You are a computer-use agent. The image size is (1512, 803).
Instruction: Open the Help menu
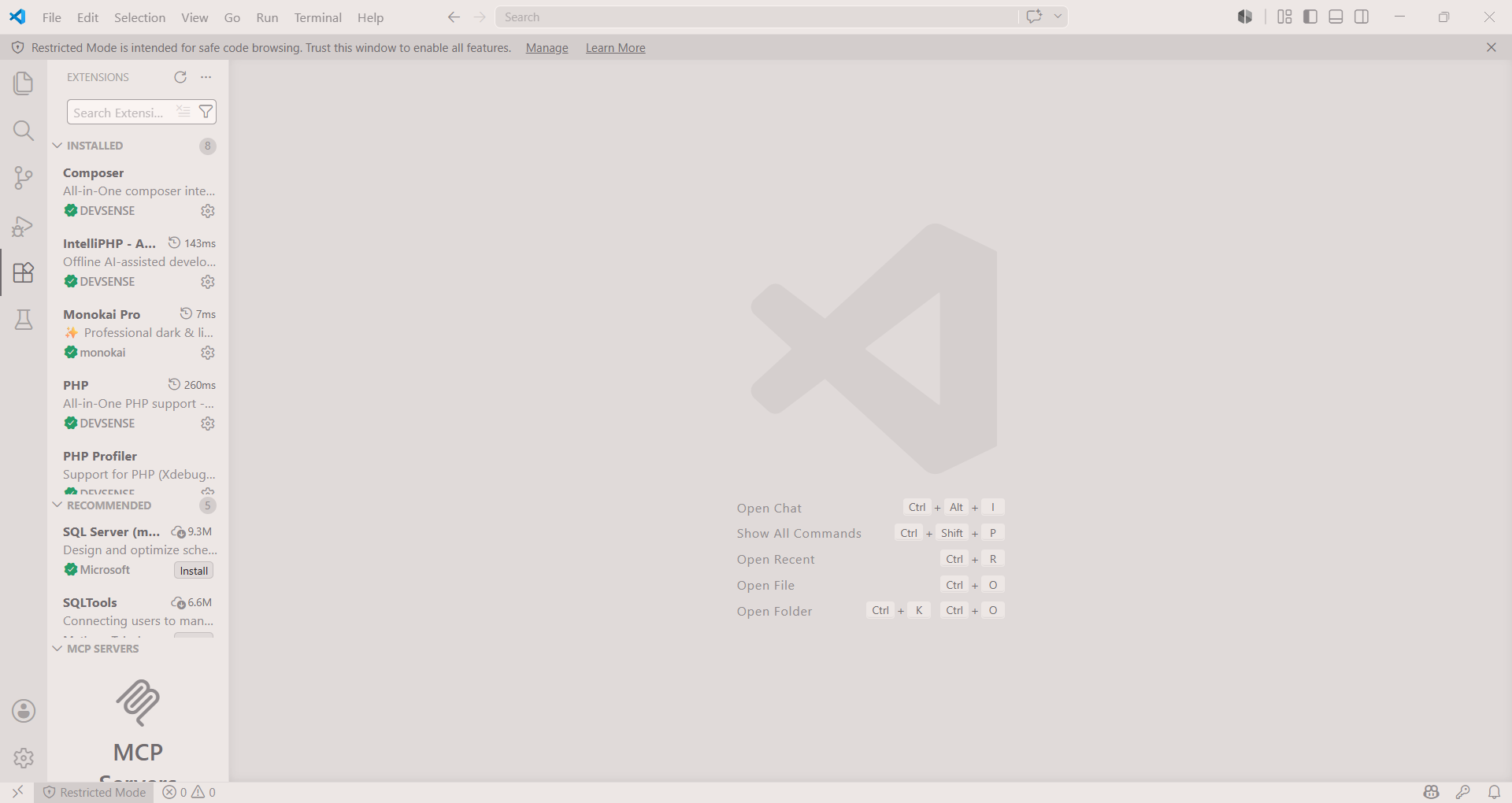pyautogui.click(x=370, y=17)
